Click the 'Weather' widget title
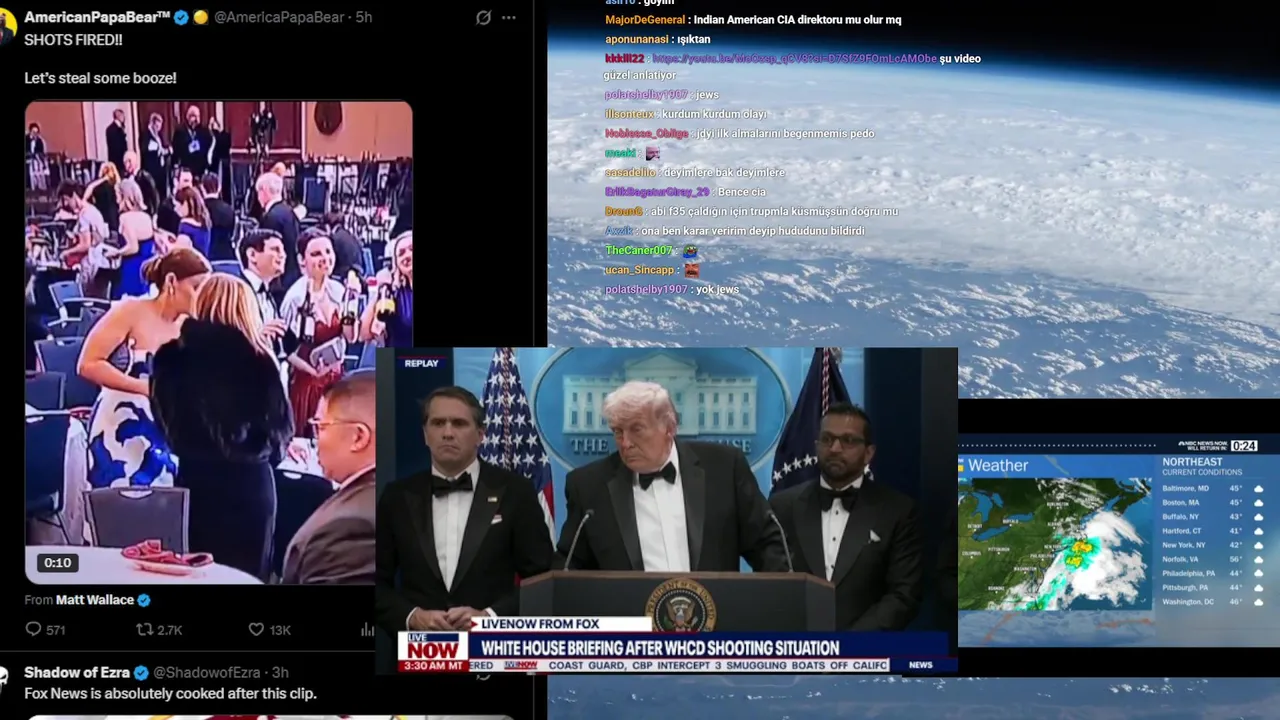Screen dimensions: 1280x720 [998, 466]
